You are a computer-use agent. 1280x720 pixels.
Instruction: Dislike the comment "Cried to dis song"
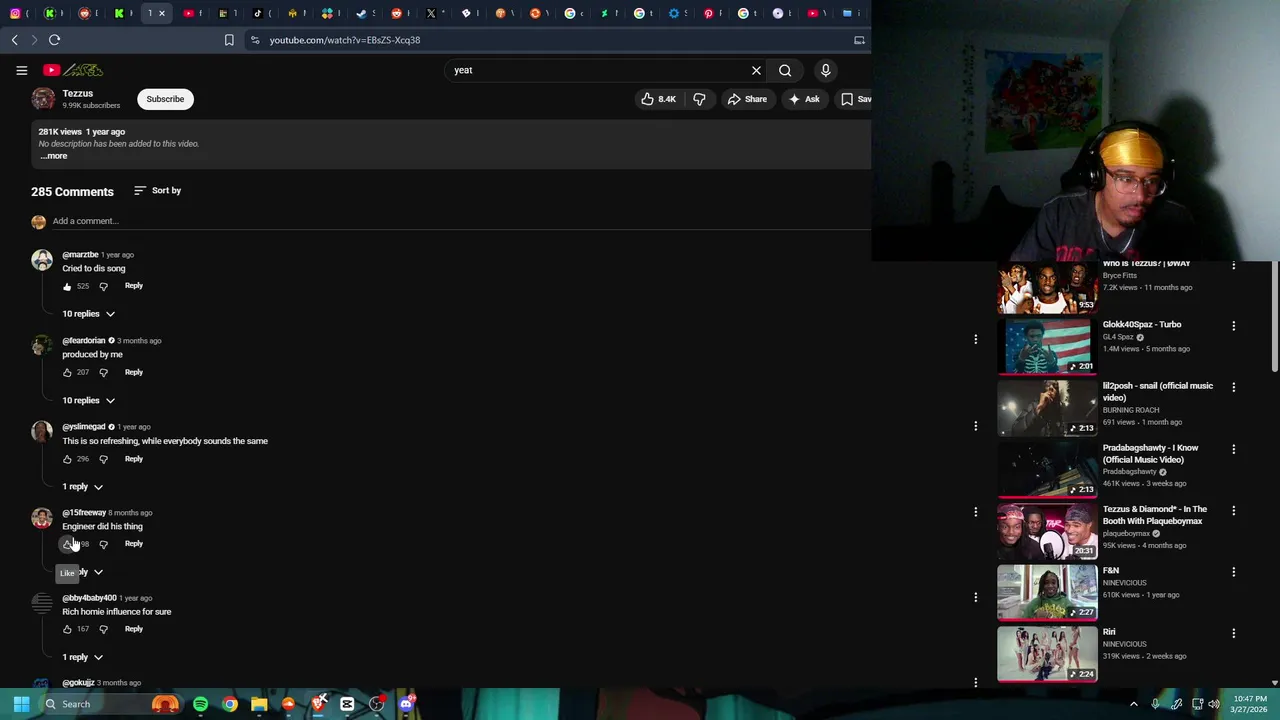click(x=103, y=287)
